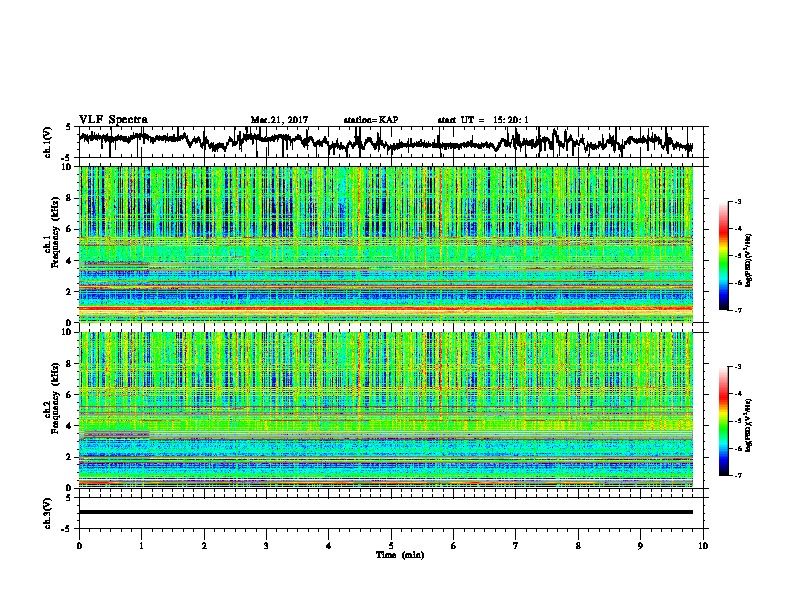
Task: Click tick label "7" on the Time axis
Action: (x=516, y=546)
